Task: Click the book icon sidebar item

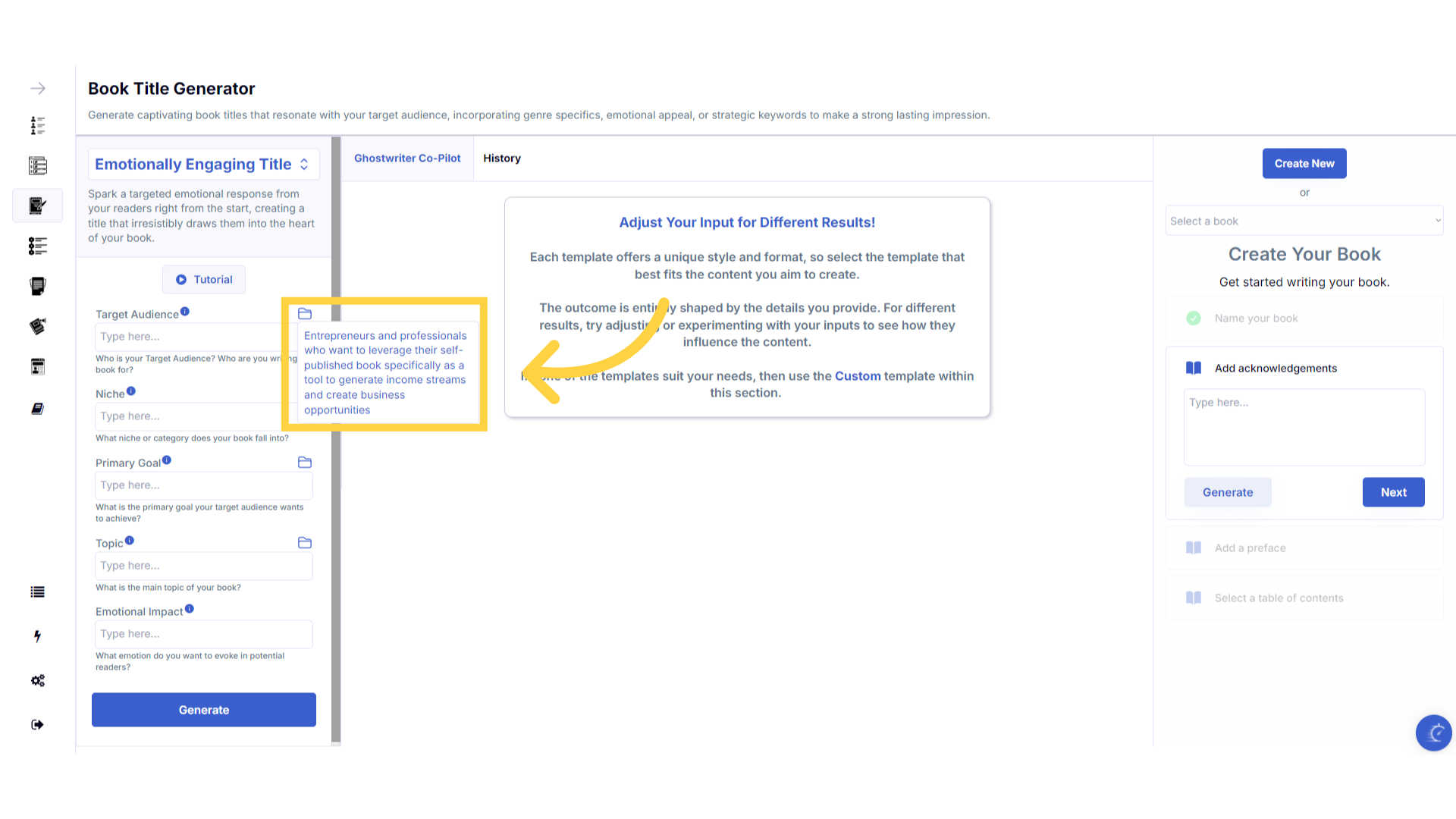Action: [37, 409]
